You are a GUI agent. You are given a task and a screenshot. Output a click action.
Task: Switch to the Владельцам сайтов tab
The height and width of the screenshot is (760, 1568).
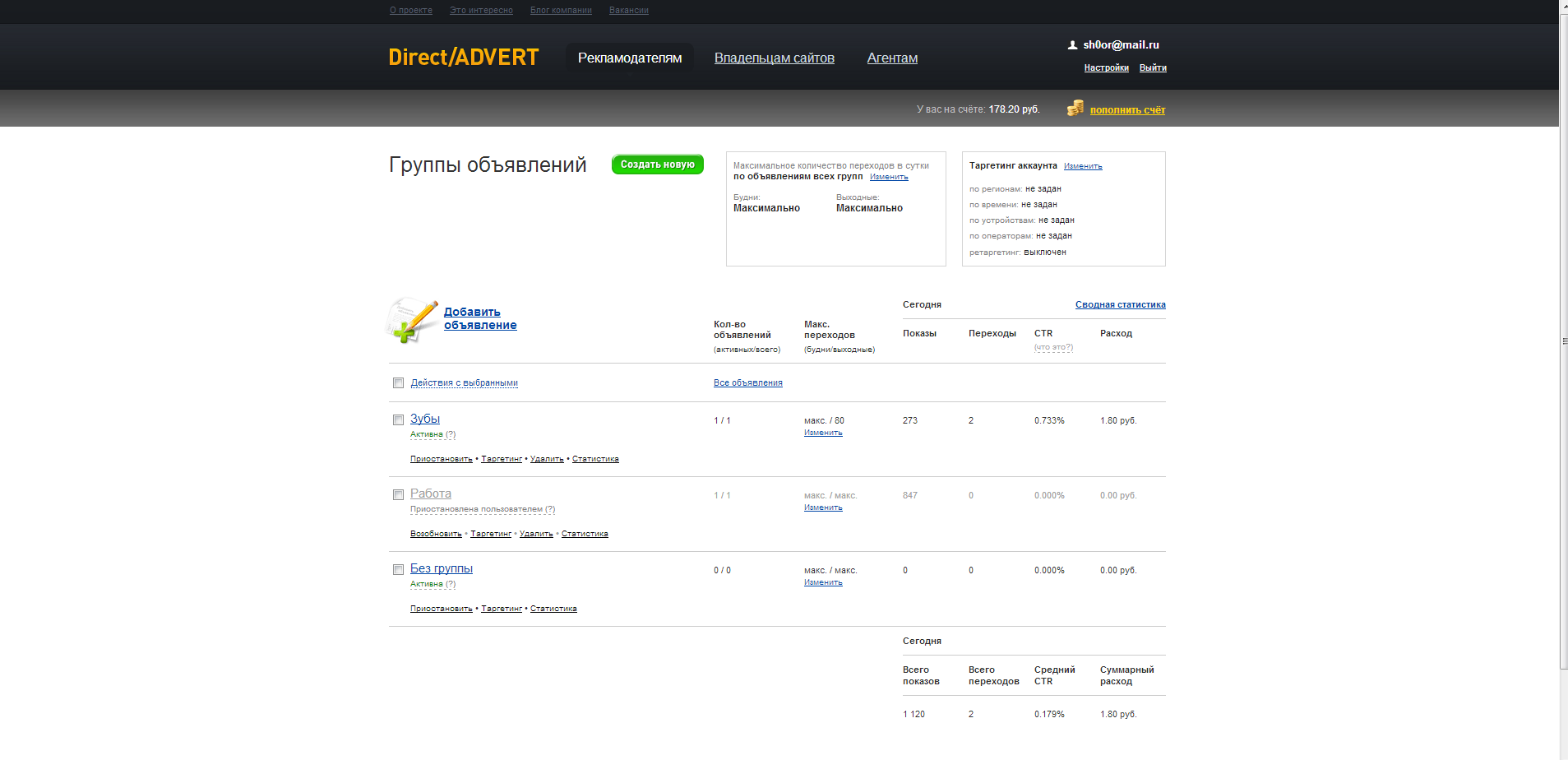point(774,58)
